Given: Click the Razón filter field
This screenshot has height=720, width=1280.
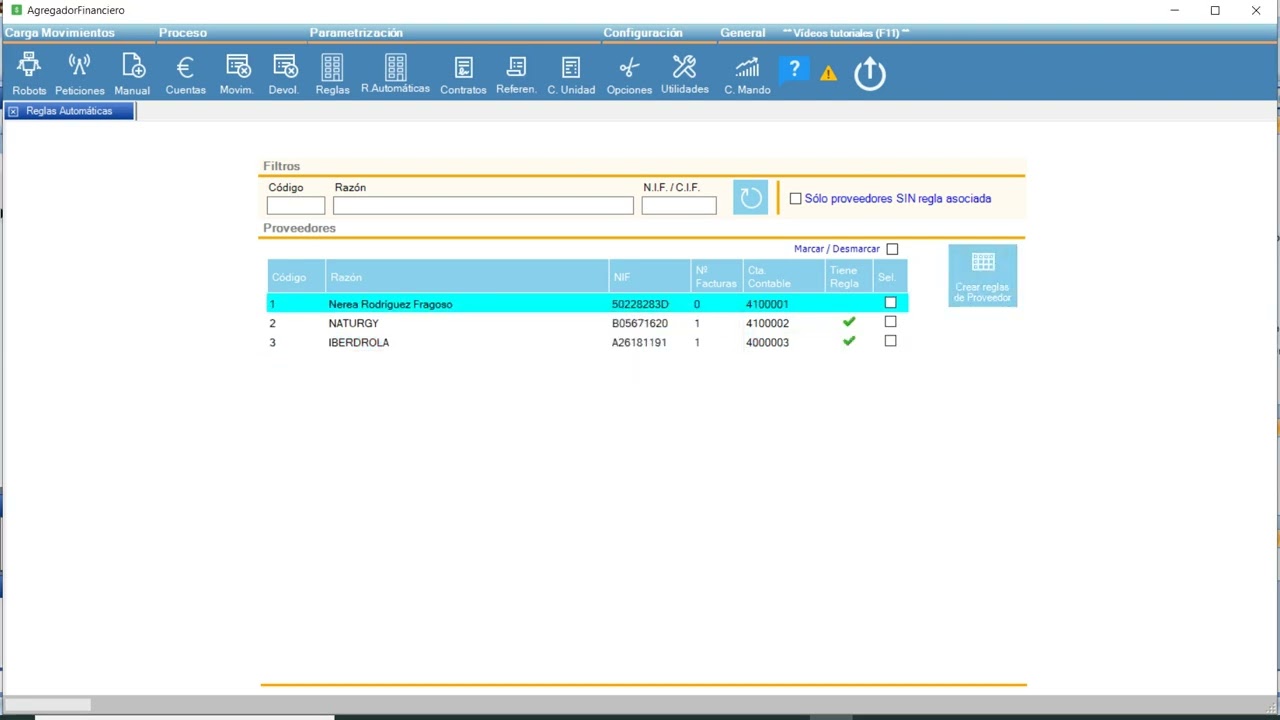Looking at the screenshot, I should click(x=483, y=205).
